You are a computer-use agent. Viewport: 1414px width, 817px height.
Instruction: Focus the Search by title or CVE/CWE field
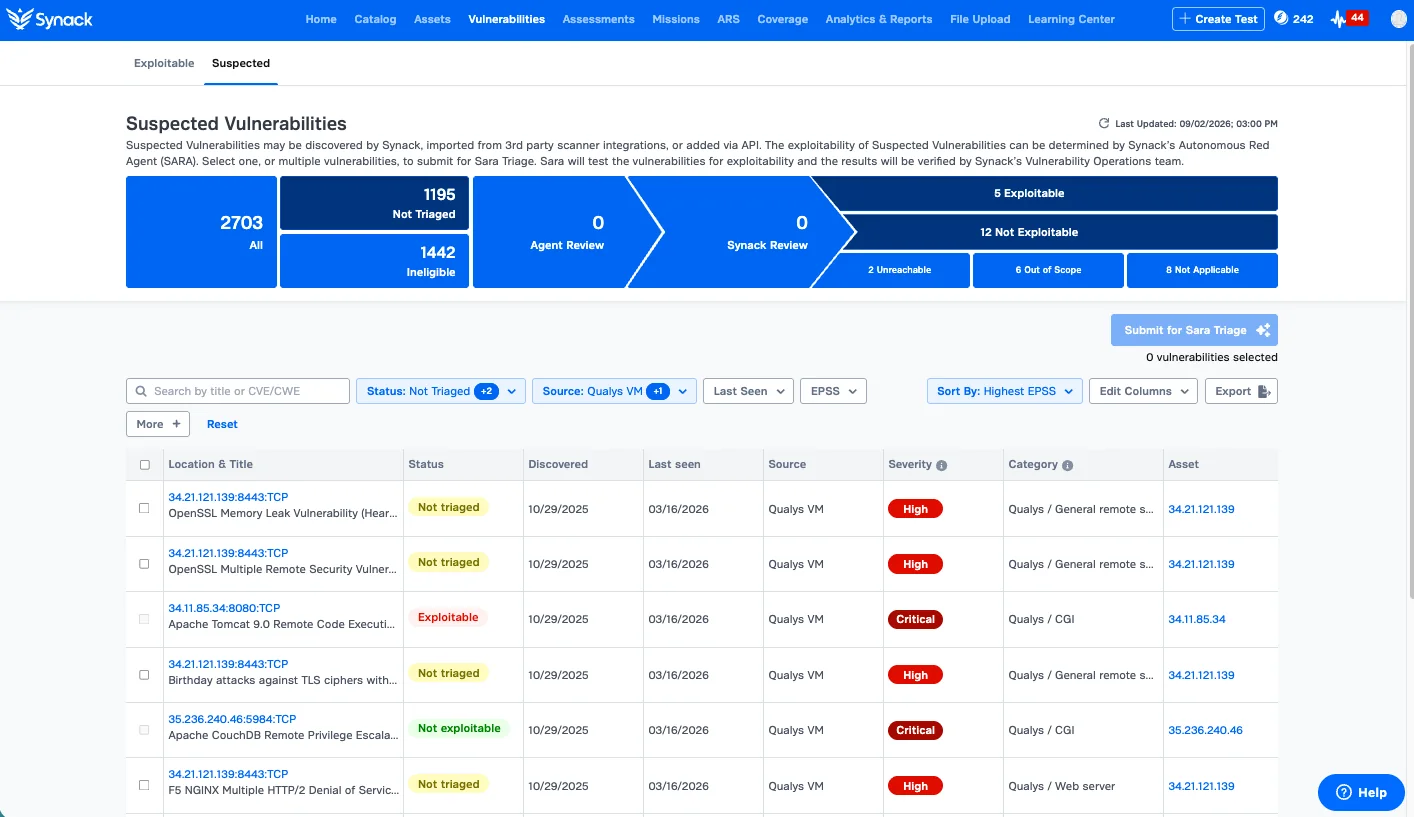[238, 391]
